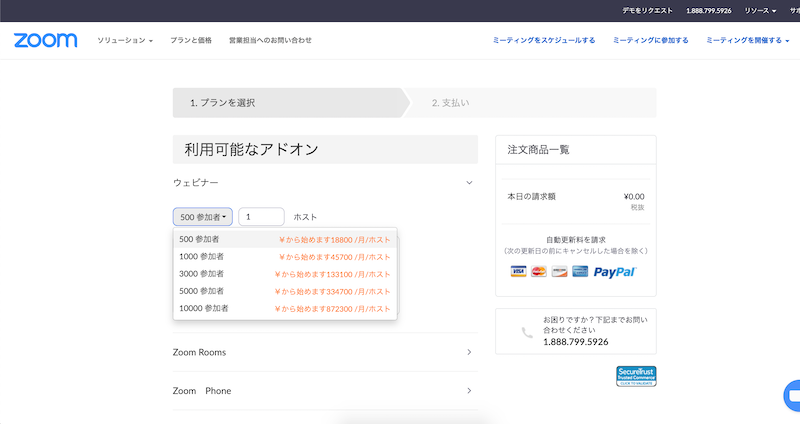Open the blue chat bubble widget

click(791, 391)
